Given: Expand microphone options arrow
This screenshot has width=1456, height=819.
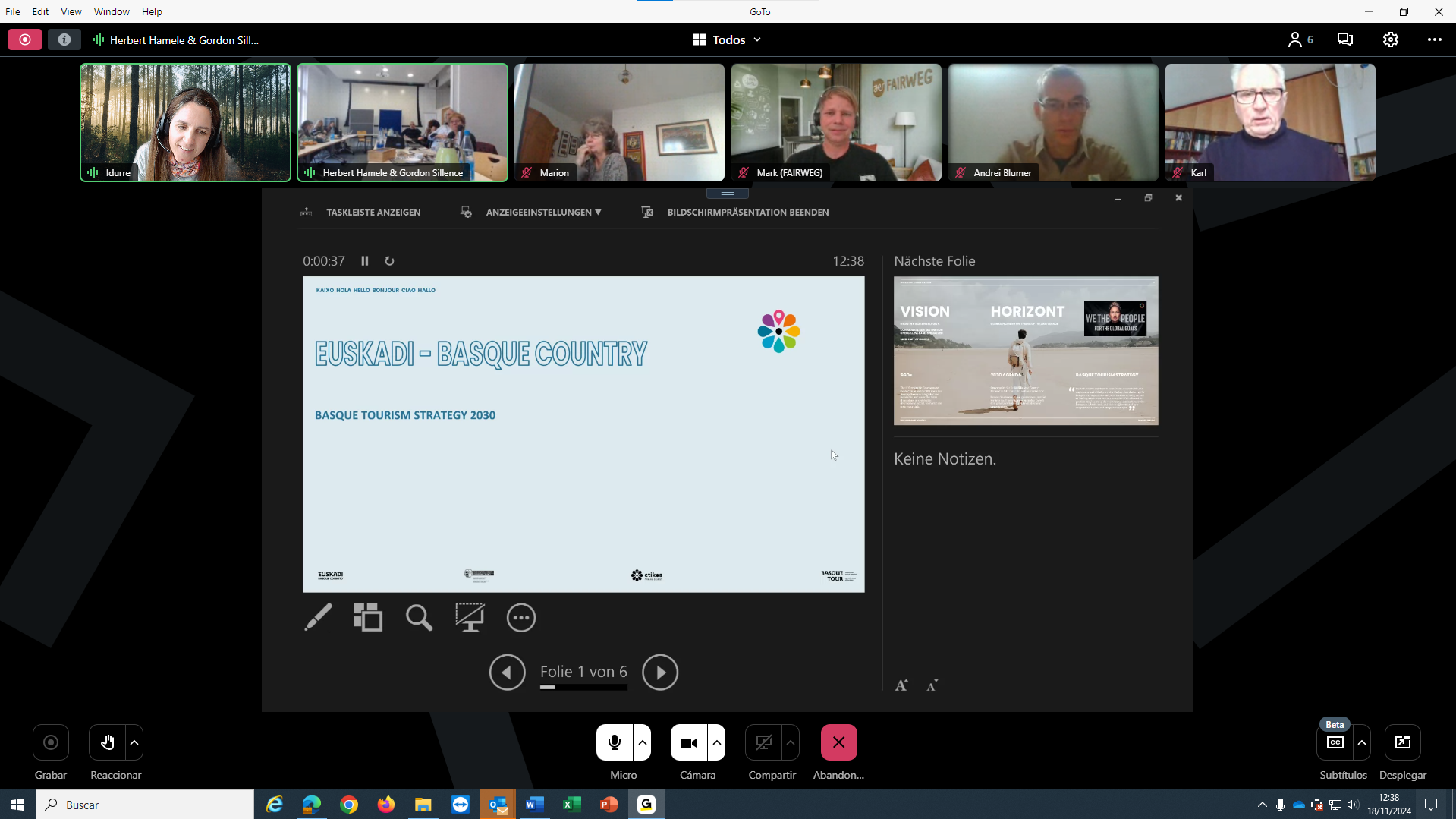Looking at the screenshot, I should (643, 742).
